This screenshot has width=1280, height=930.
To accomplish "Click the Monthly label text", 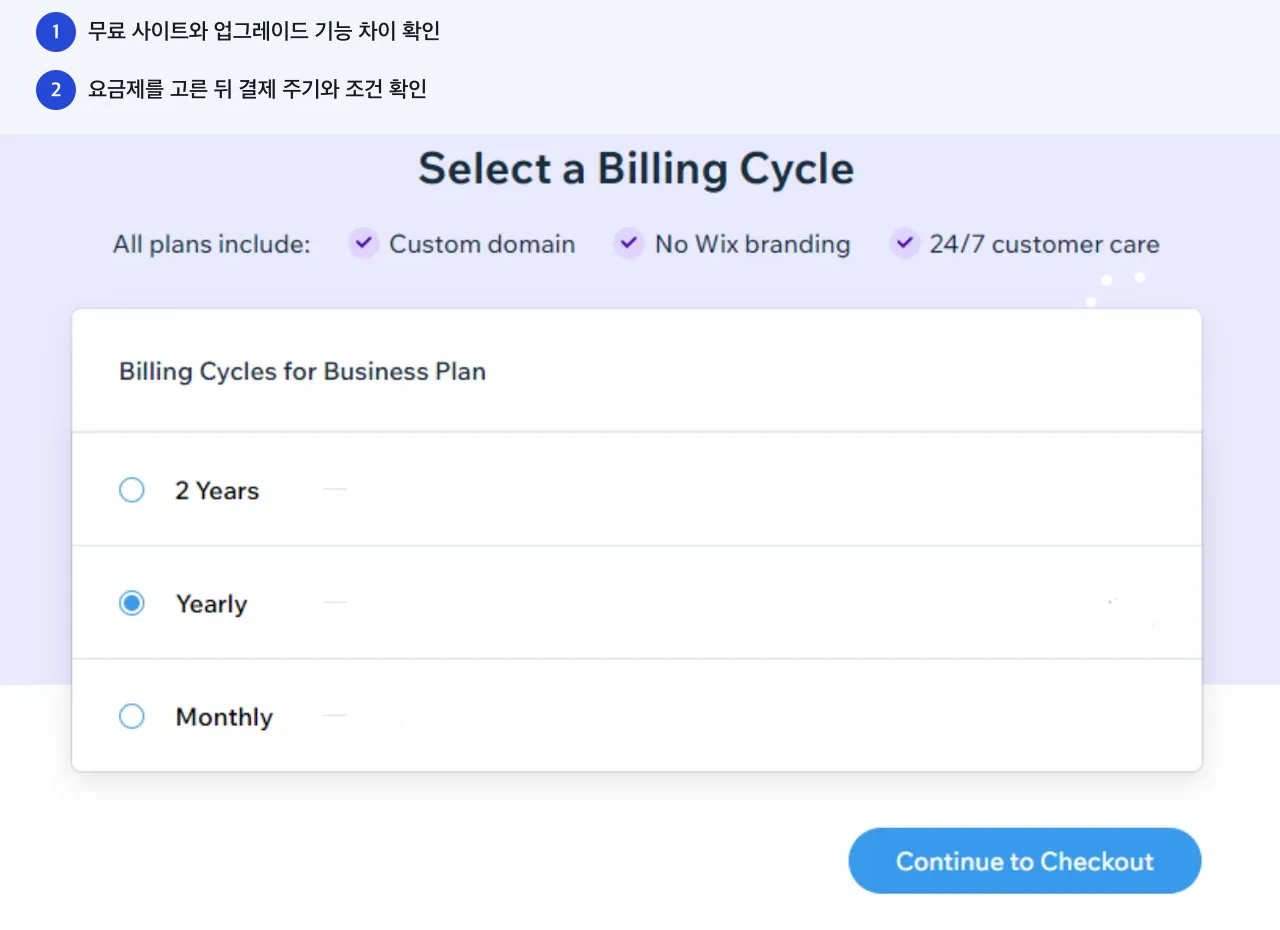I will (x=224, y=717).
